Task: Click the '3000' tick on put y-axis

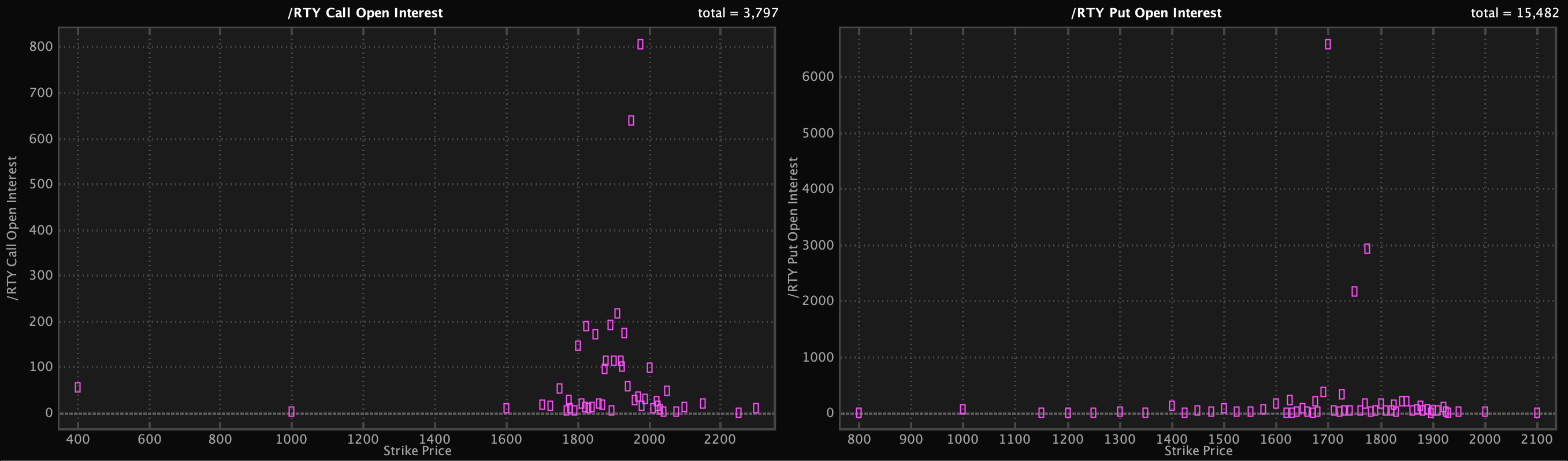Action: click(x=818, y=246)
